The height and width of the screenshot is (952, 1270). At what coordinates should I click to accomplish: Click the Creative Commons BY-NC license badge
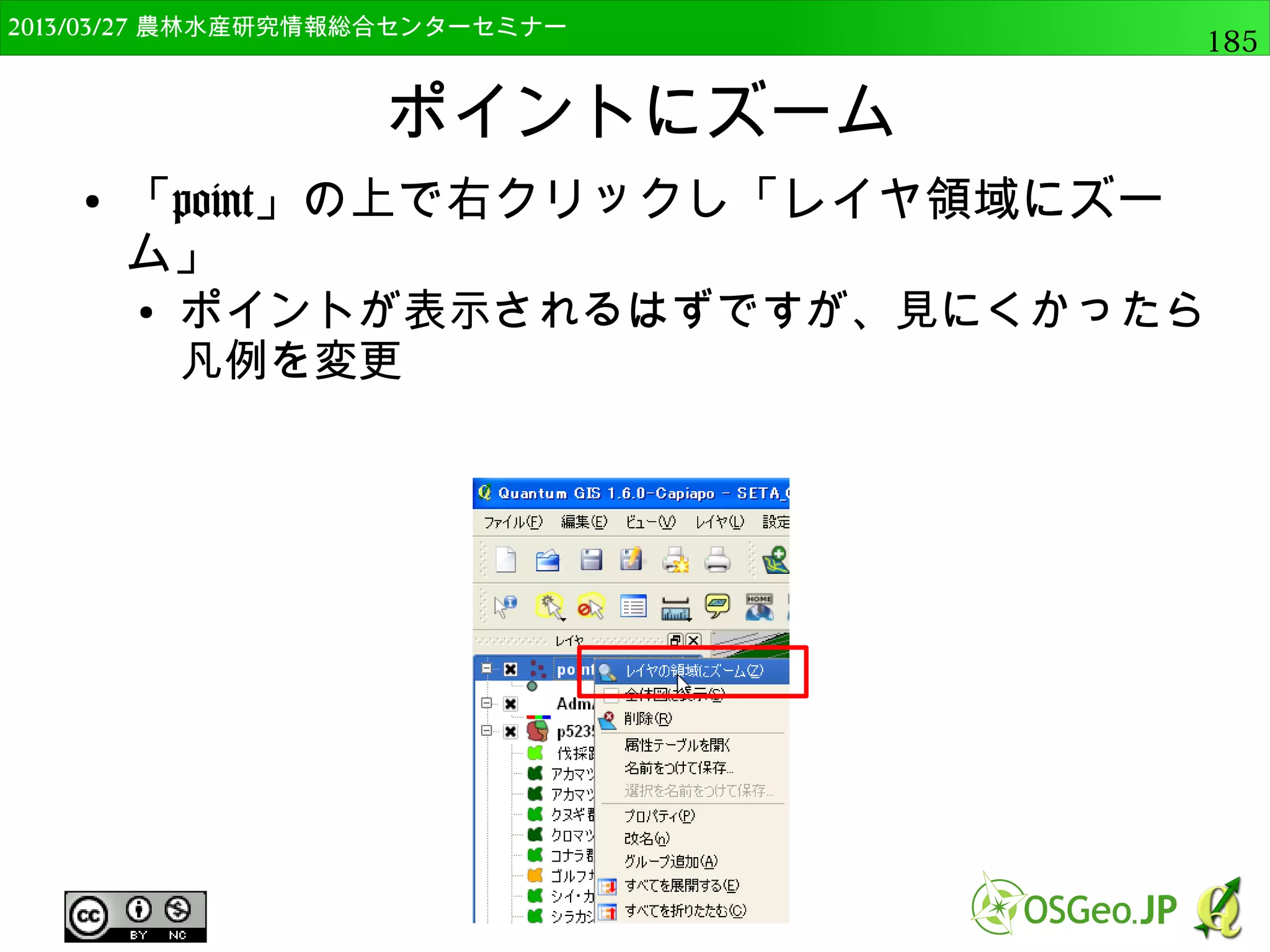tap(135, 917)
